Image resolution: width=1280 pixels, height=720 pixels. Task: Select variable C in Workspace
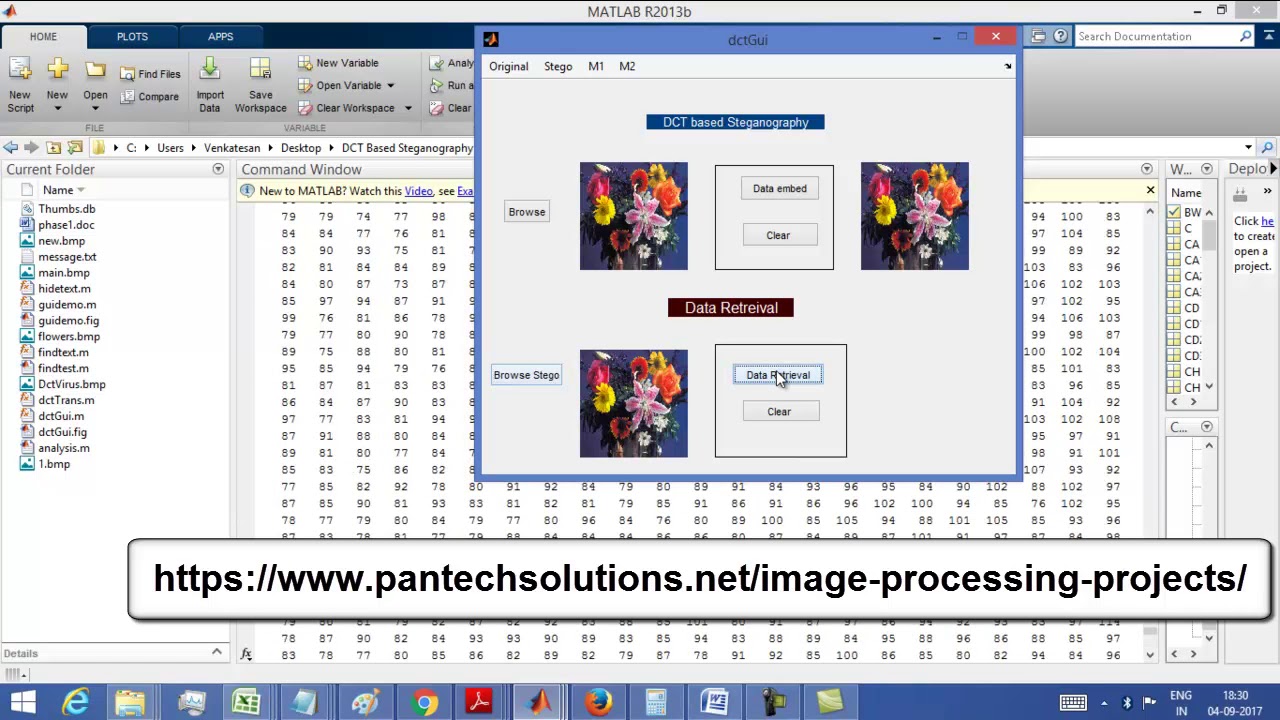click(x=1188, y=228)
